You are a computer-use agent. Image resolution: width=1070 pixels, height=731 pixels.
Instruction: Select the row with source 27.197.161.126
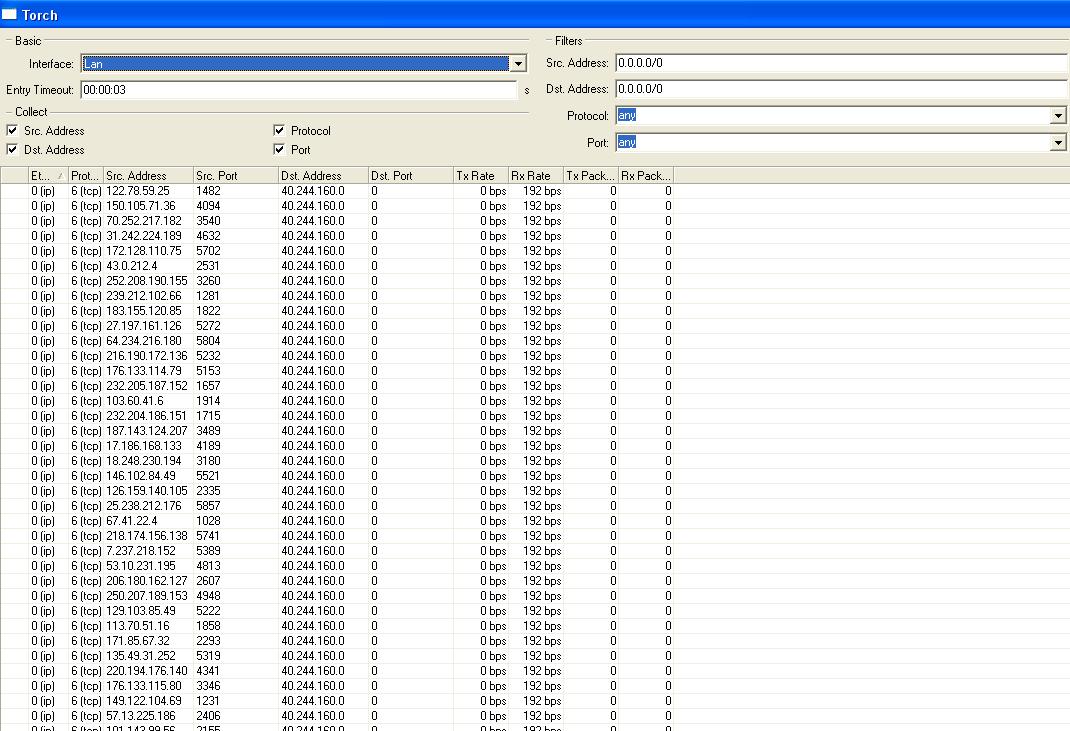coord(337,326)
